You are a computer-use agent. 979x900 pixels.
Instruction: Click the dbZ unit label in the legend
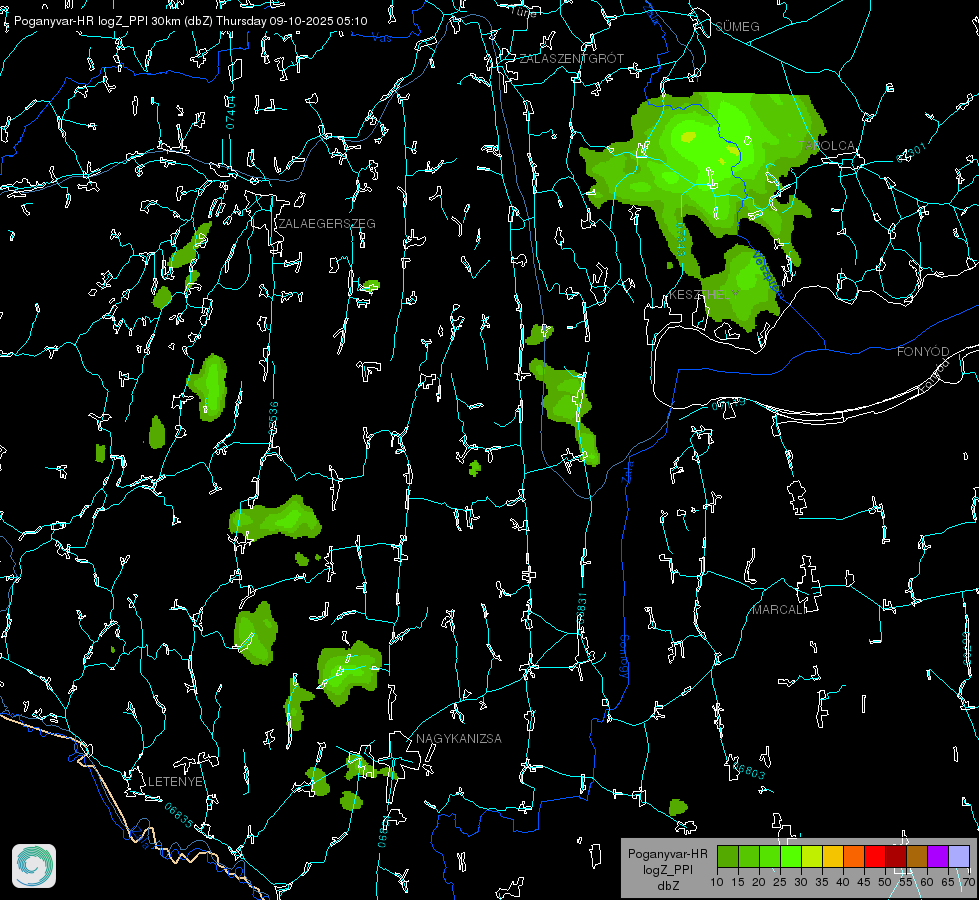[x=667, y=886]
